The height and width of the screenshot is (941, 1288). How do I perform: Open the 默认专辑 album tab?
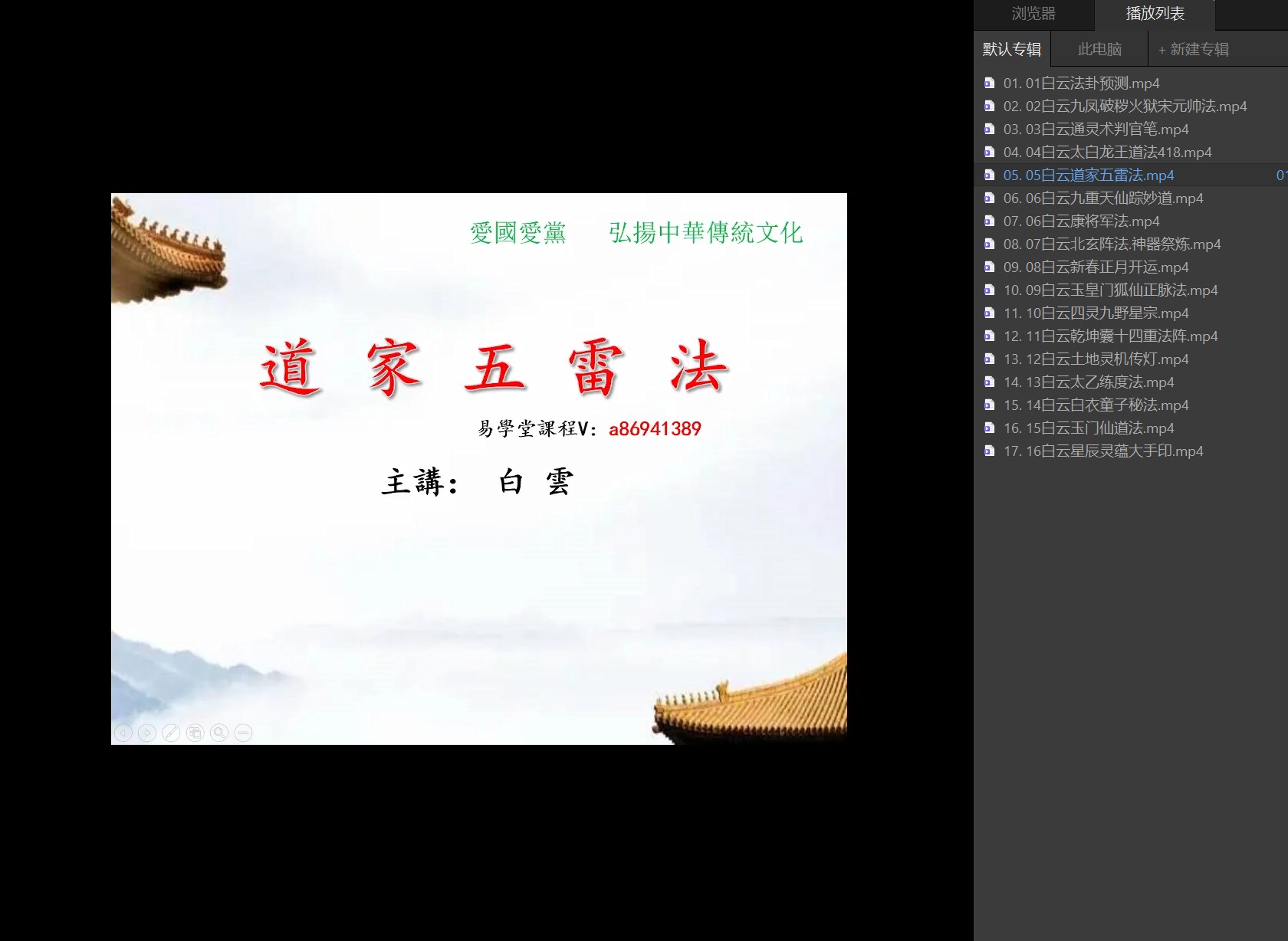(x=1012, y=50)
